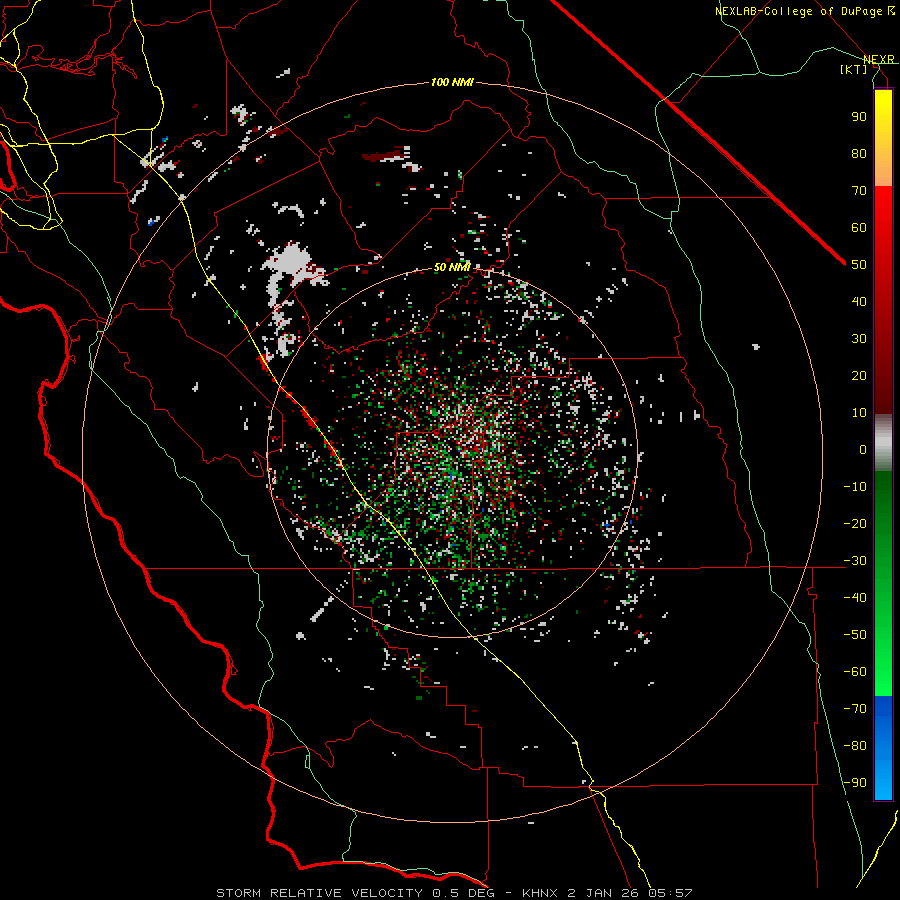Select the 20 value on the velocity scale

(x=859, y=376)
